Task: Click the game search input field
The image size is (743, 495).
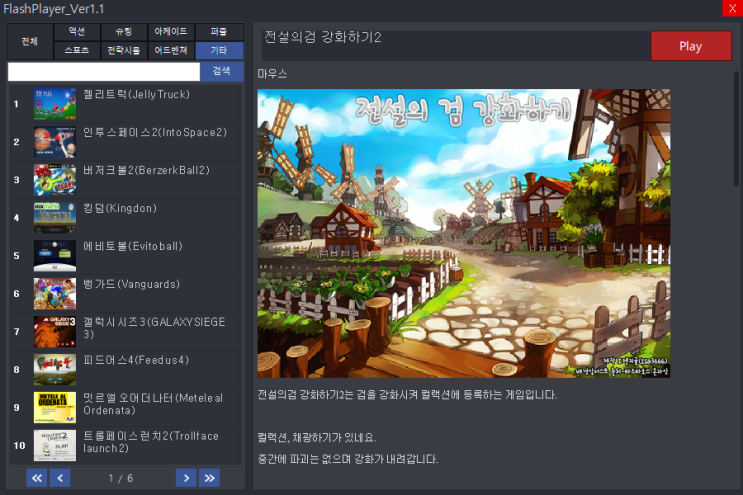Action: [104, 72]
